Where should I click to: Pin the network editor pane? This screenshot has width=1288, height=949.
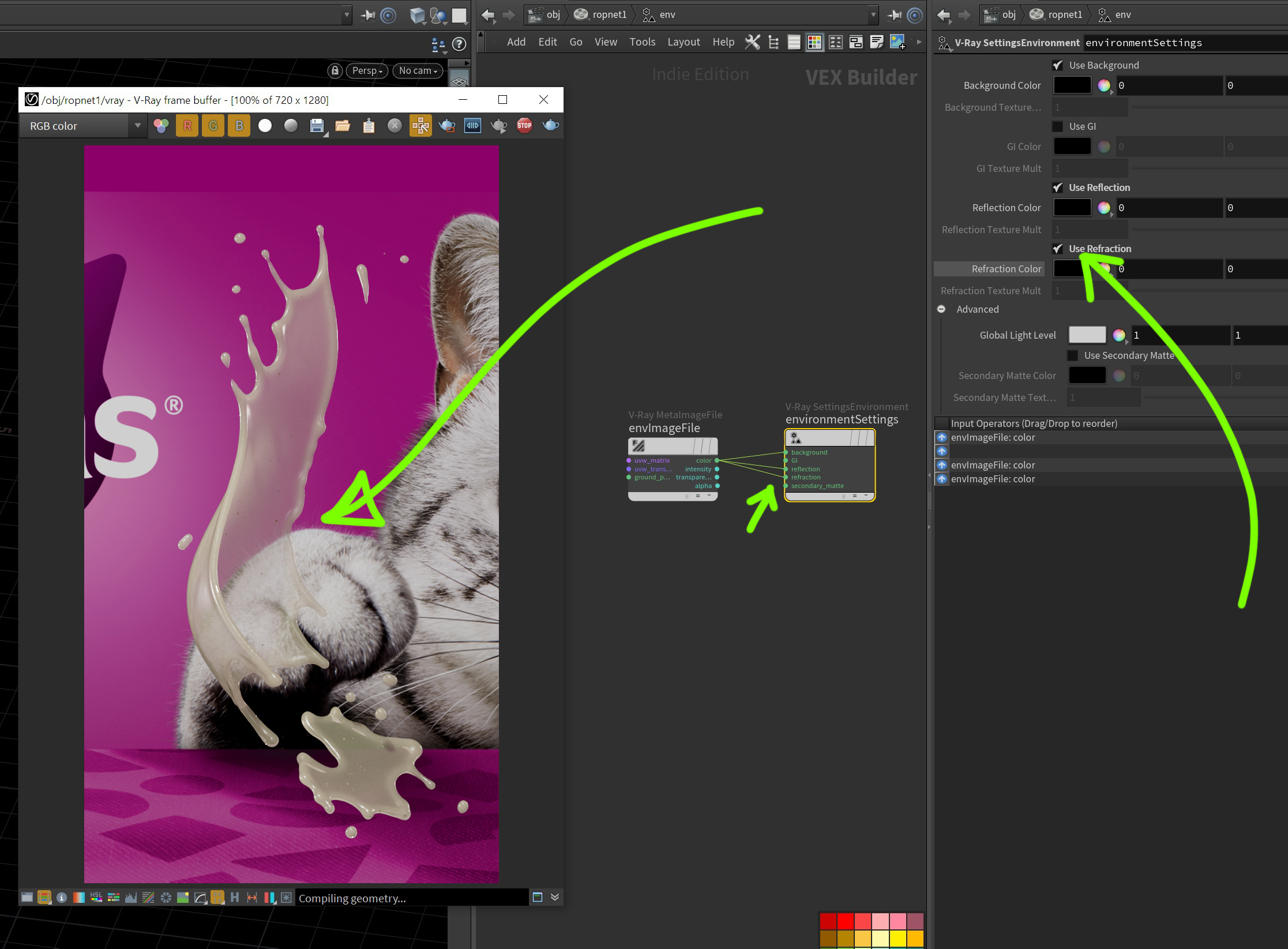coord(894,15)
